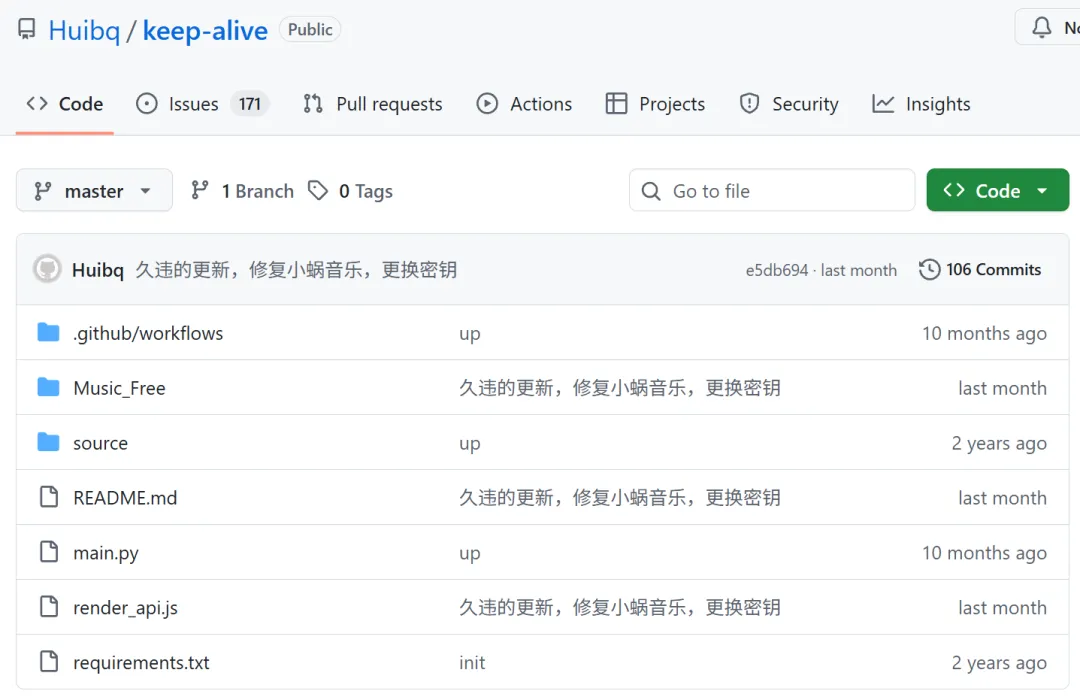1080x700 pixels.
Task: Open the keep-alive repository link
Action: coord(205,31)
